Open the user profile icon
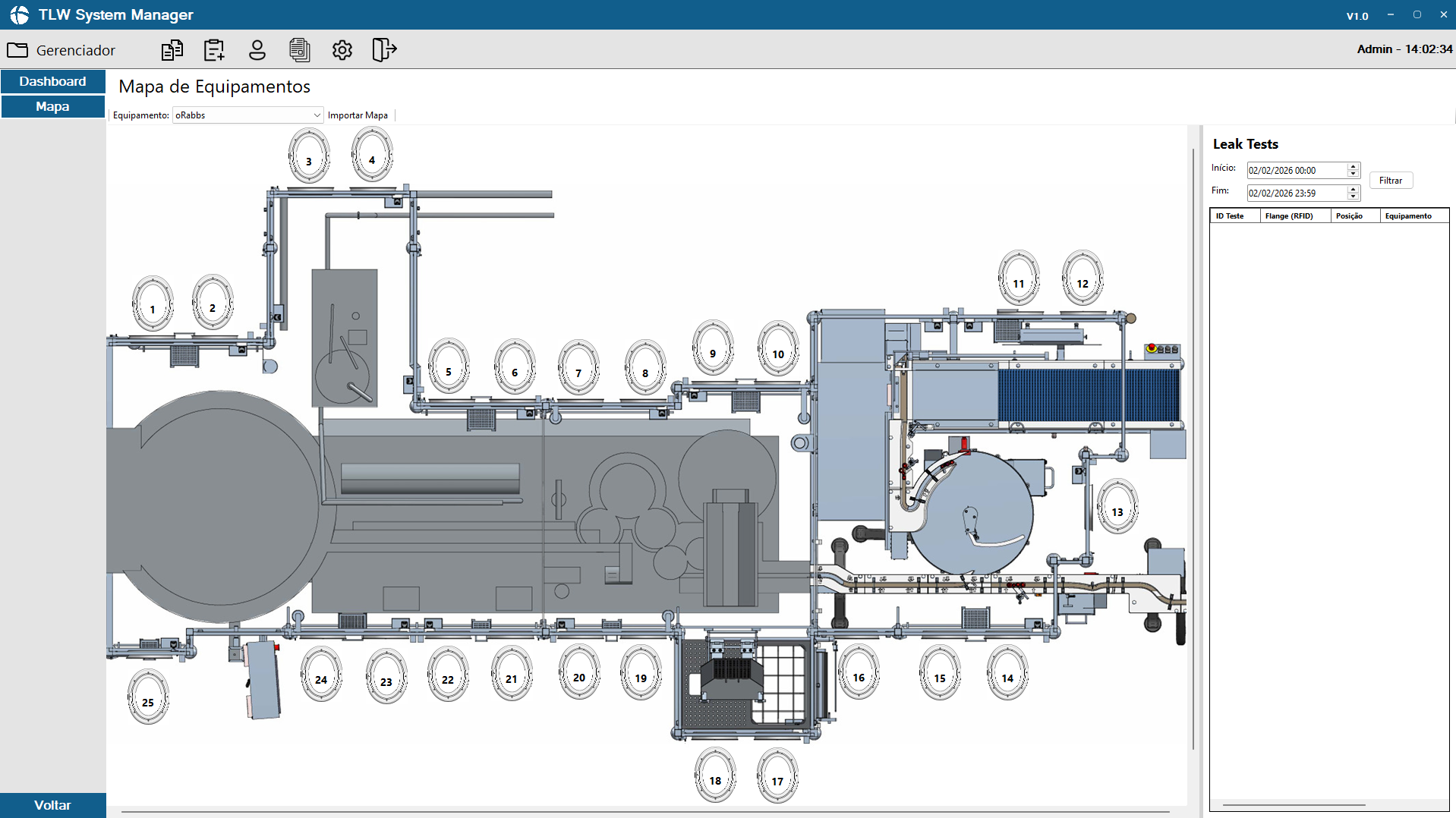Screen dimensions: 1456x818 (257, 50)
